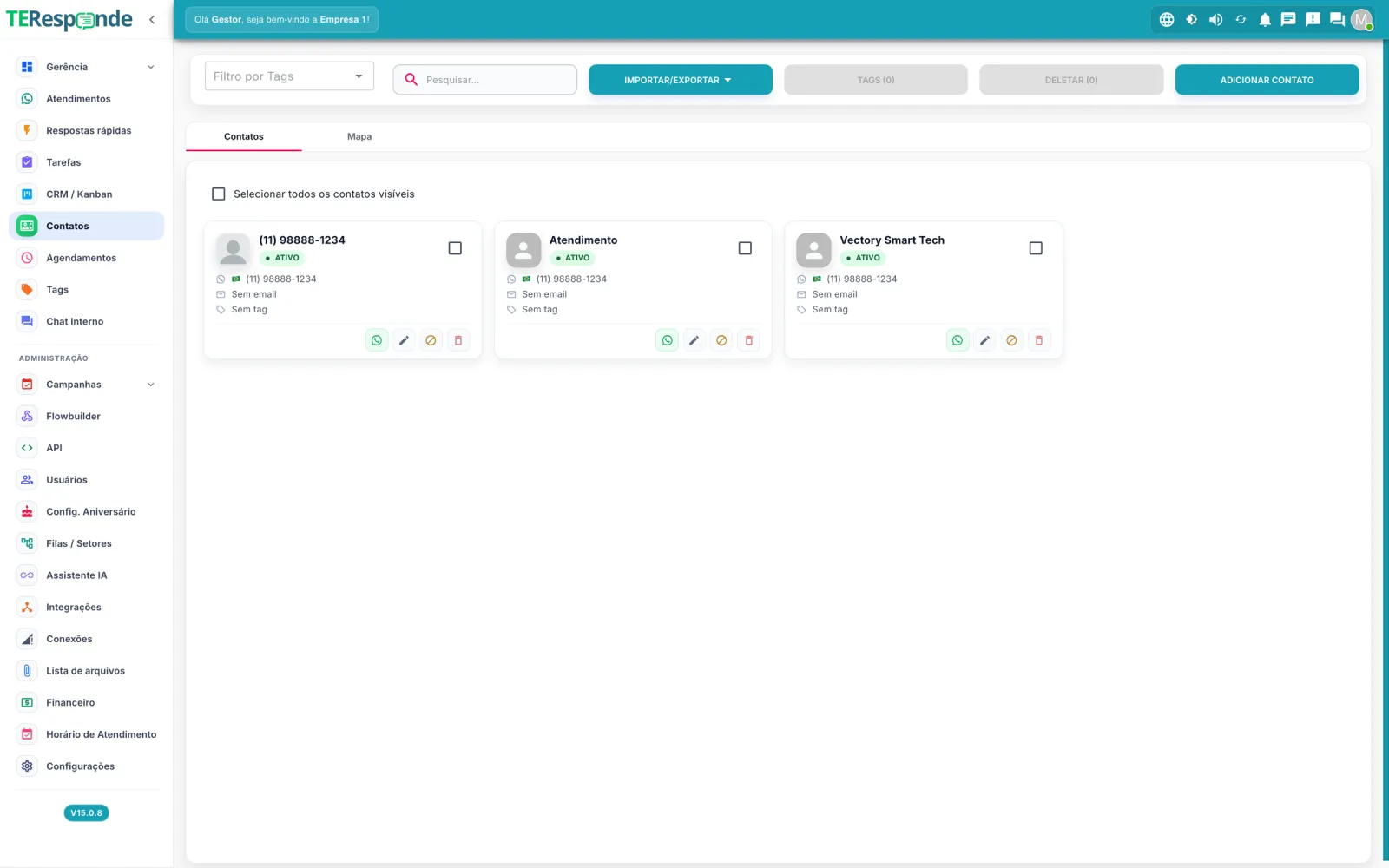Click the volume speaker icon

(x=1215, y=19)
